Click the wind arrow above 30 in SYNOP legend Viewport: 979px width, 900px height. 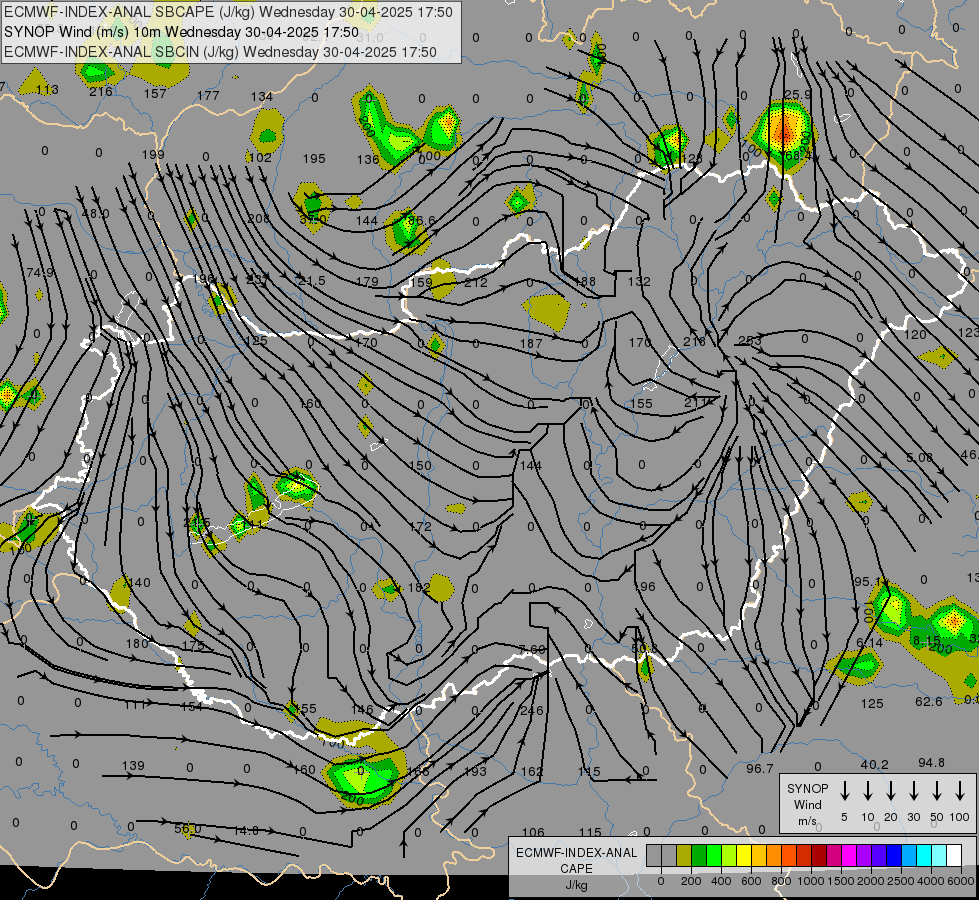(913, 791)
